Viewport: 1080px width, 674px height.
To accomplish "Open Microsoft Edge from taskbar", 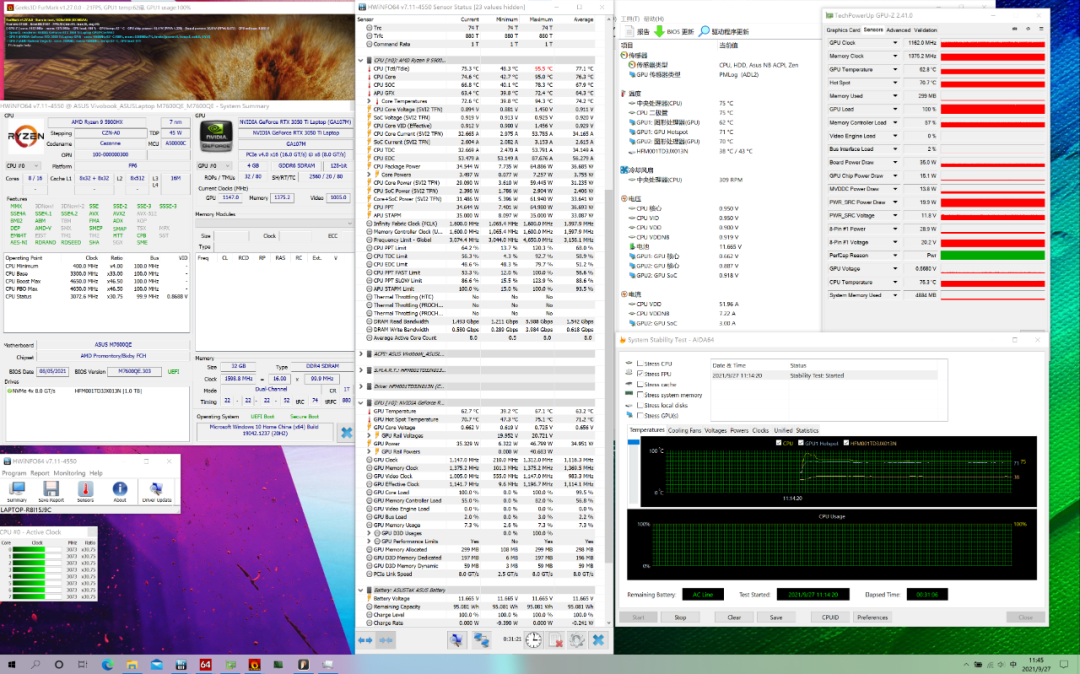I will coord(107,664).
